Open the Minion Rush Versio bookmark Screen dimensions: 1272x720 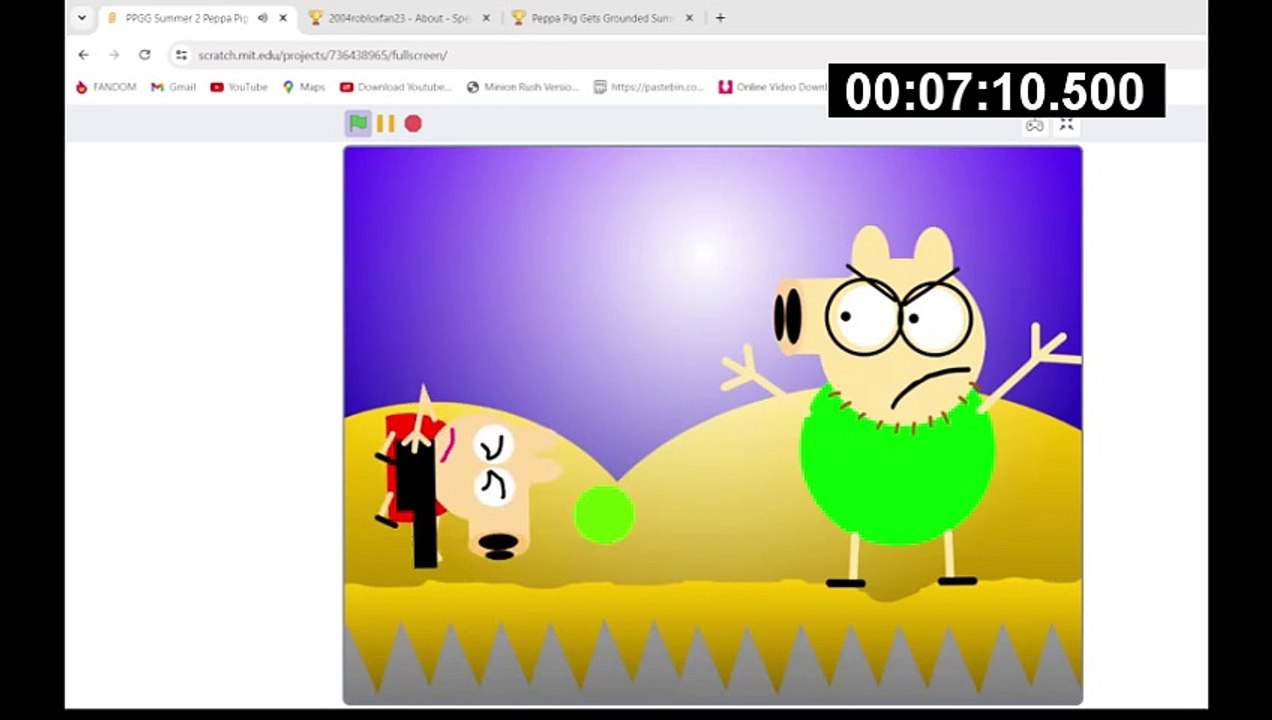coord(523,87)
